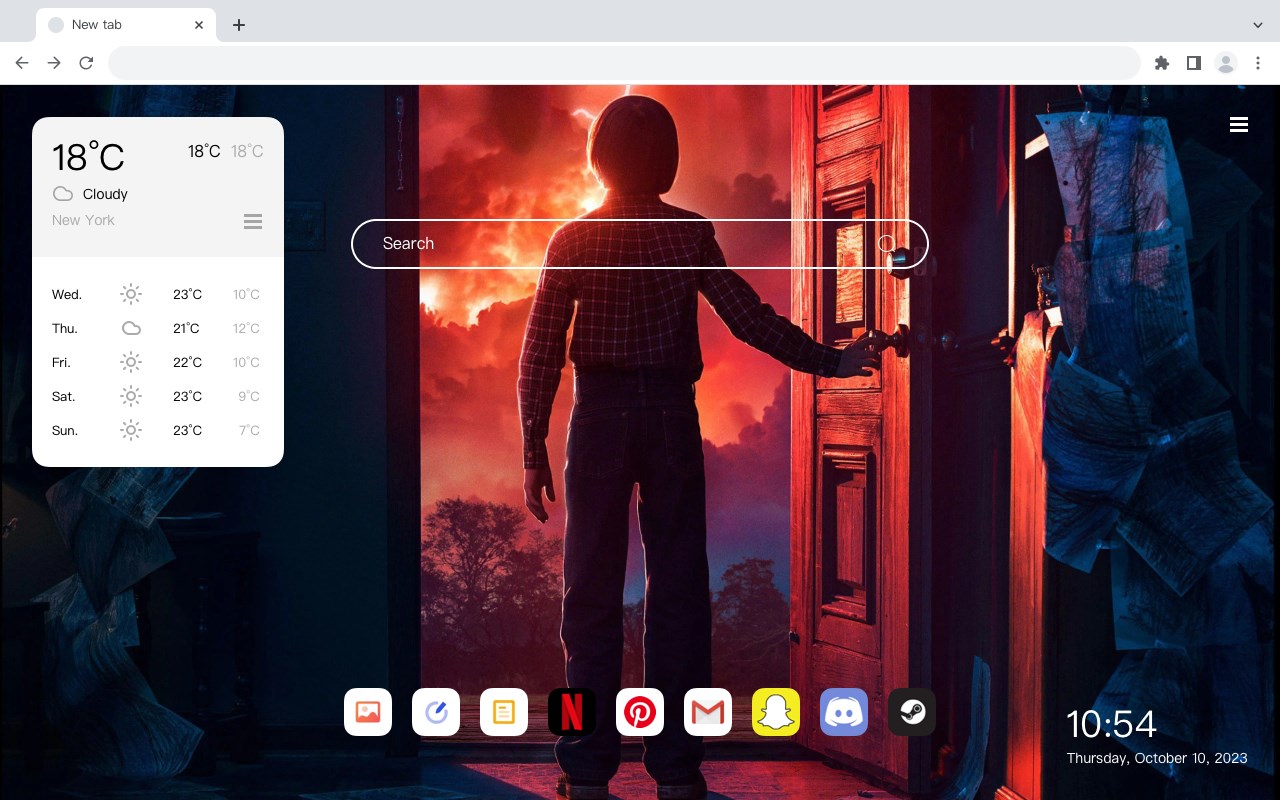Screen dimensions: 1280x800
Task: Launch the Discord shortcut
Action: pyautogui.click(x=844, y=712)
